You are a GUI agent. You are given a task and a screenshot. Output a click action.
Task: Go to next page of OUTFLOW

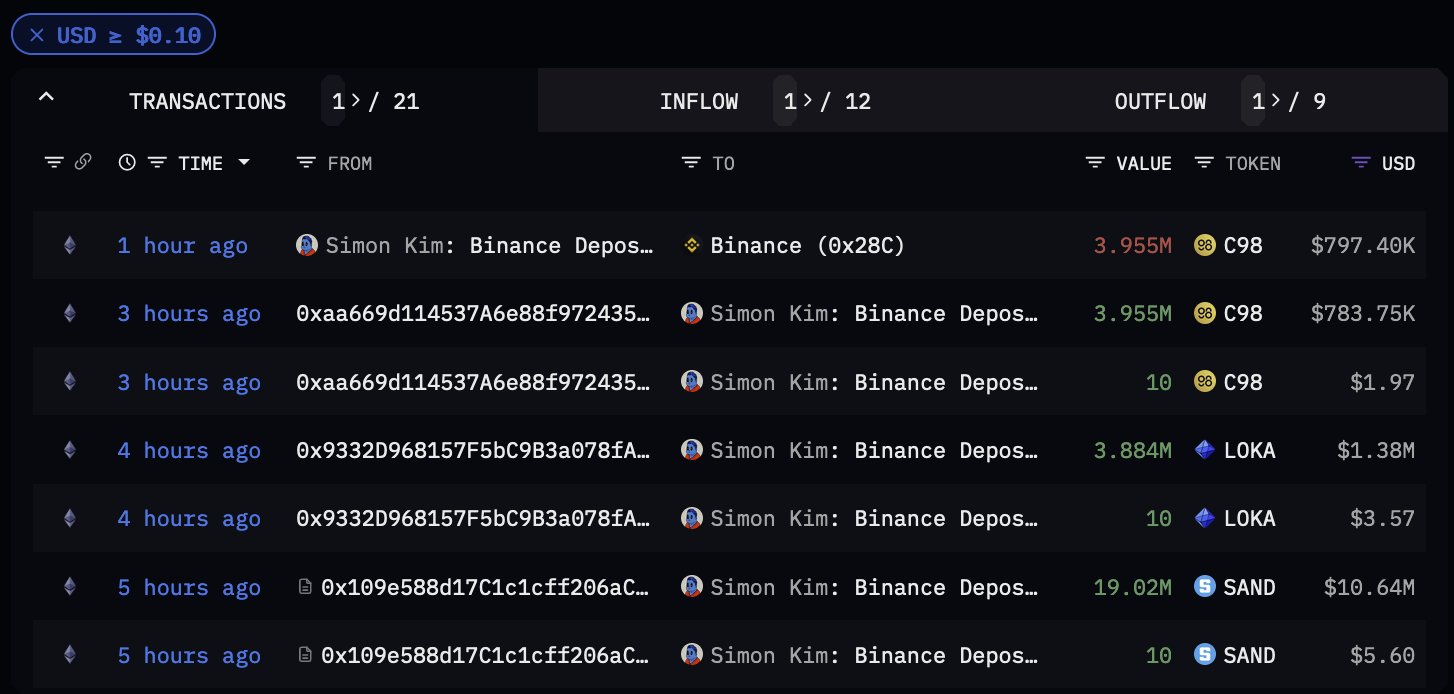click(1272, 101)
